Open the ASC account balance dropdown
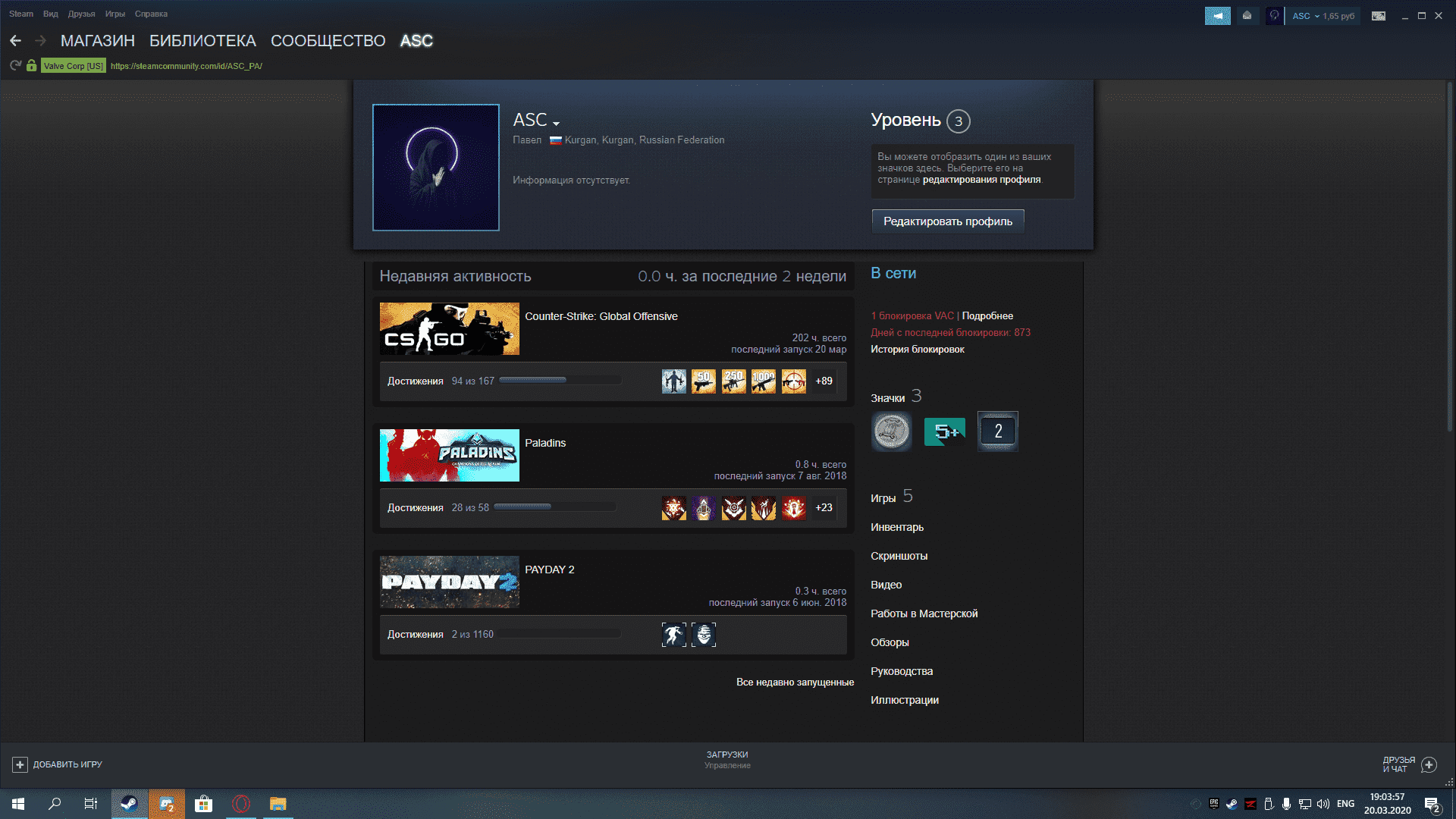 pyautogui.click(x=1323, y=16)
